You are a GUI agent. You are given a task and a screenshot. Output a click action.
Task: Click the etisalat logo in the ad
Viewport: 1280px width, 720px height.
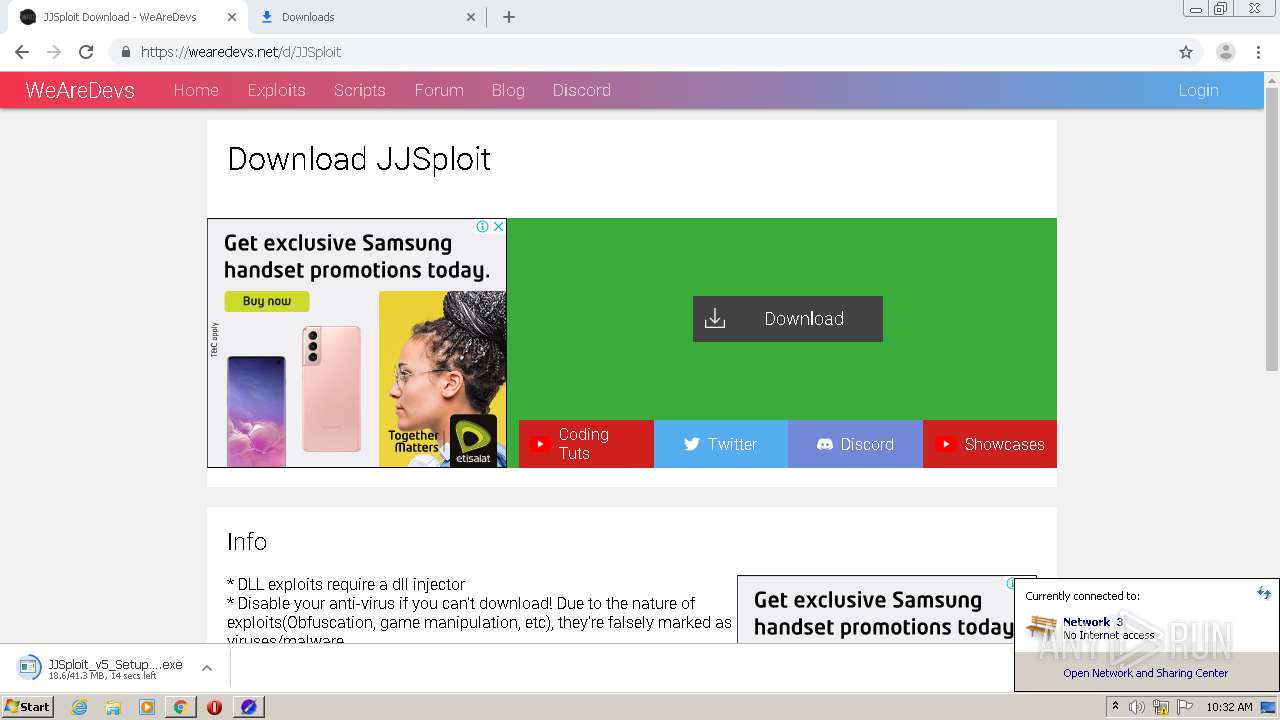(x=473, y=440)
